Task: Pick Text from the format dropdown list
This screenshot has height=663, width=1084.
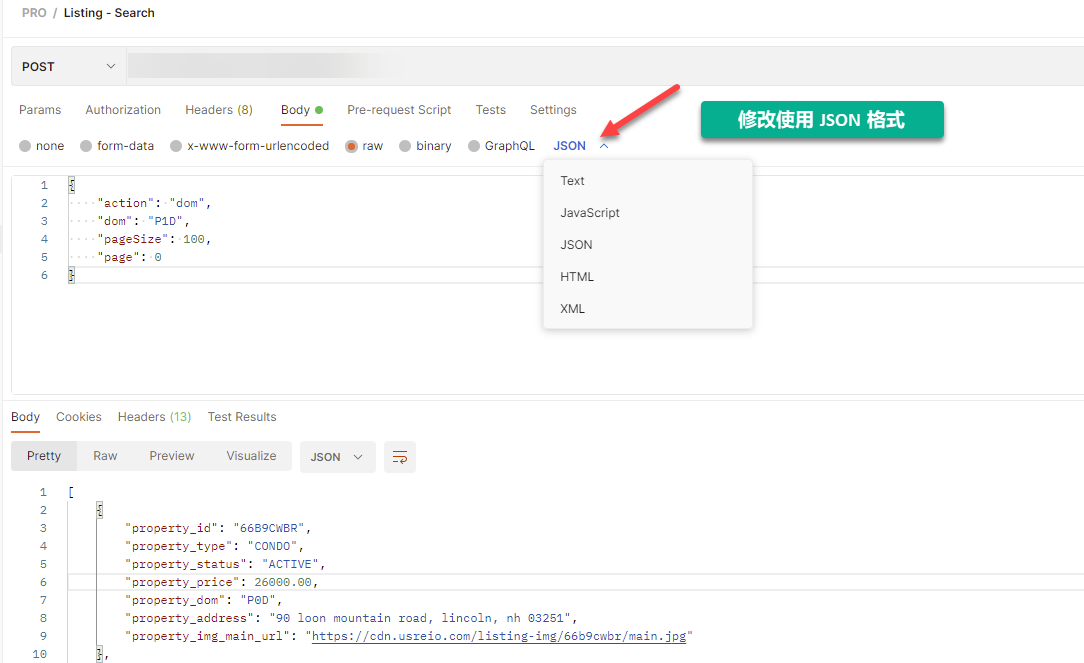Action: coord(572,181)
